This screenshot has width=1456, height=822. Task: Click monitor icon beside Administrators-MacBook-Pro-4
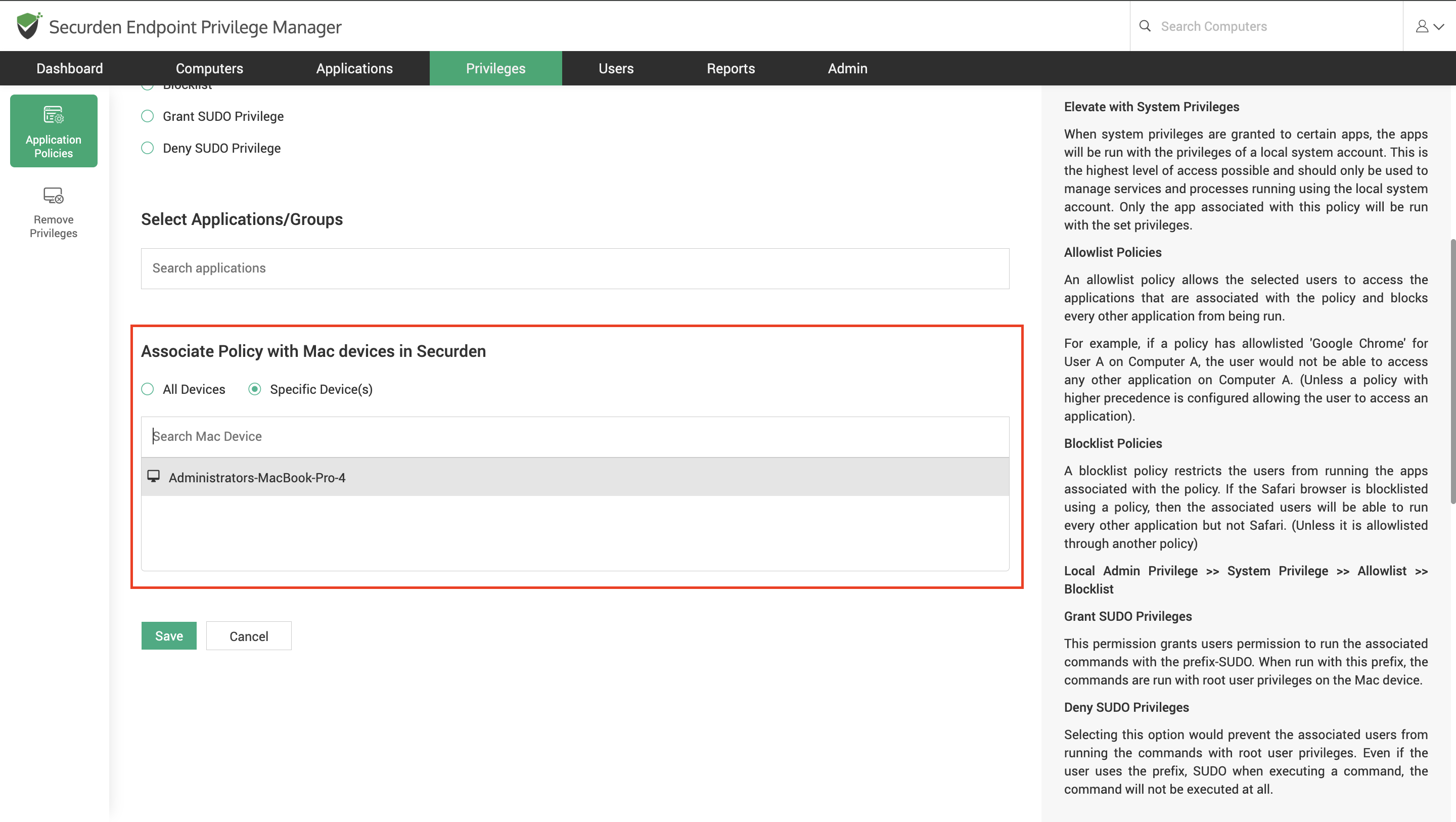point(153,476)
